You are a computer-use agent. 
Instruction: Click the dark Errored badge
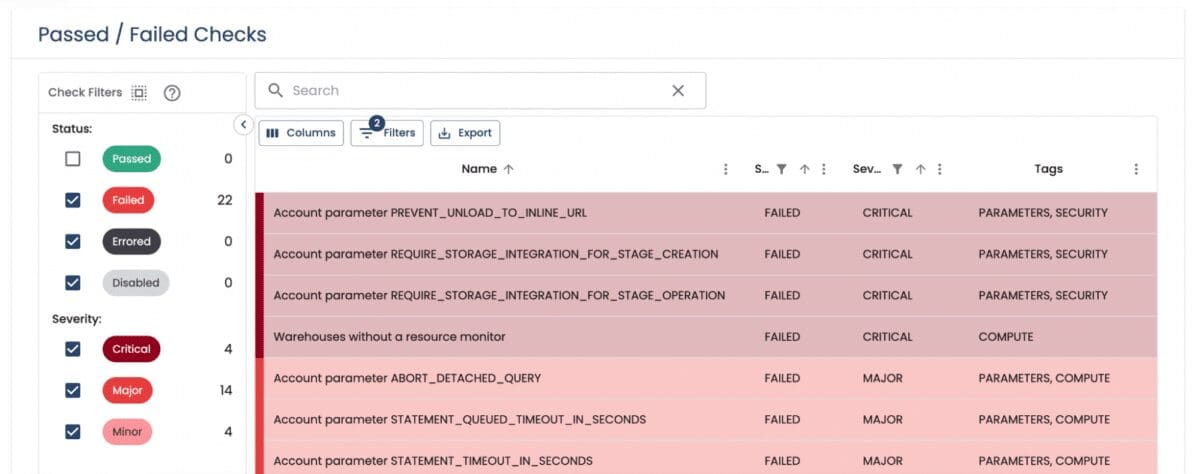tap(131, 241)
